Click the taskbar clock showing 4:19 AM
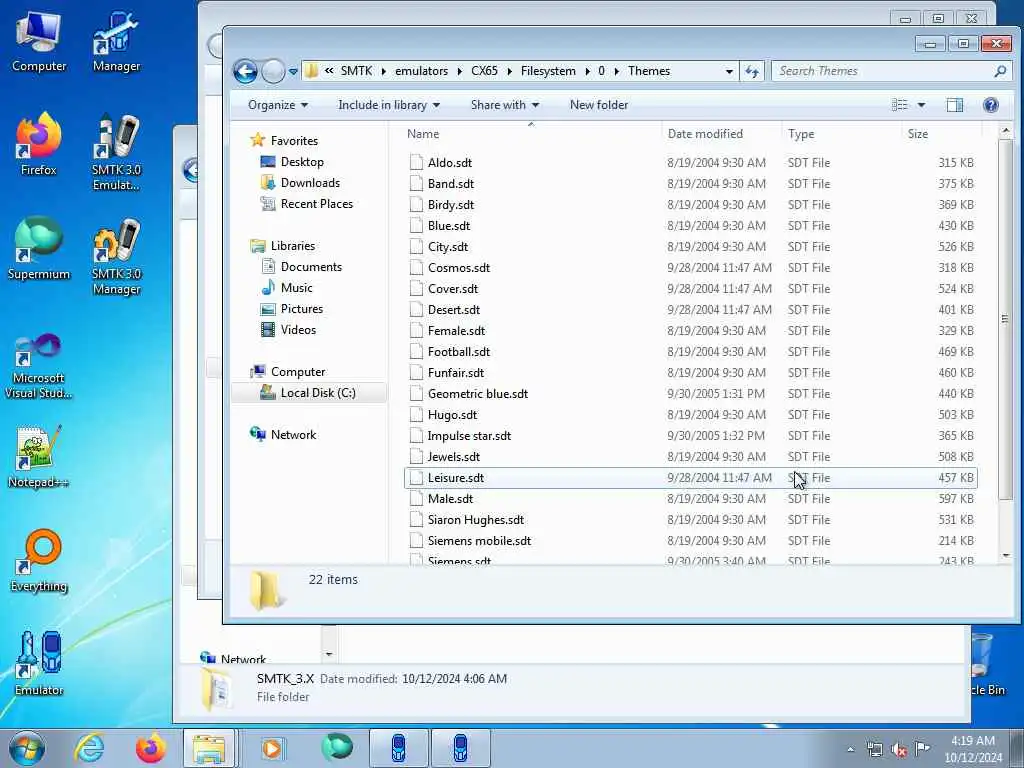 [973, 749]
